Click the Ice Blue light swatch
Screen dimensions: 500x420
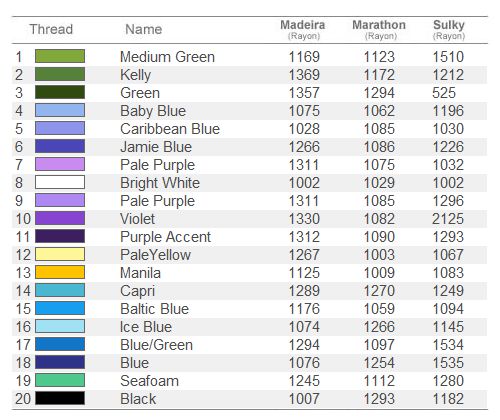(x=60, y=326)
